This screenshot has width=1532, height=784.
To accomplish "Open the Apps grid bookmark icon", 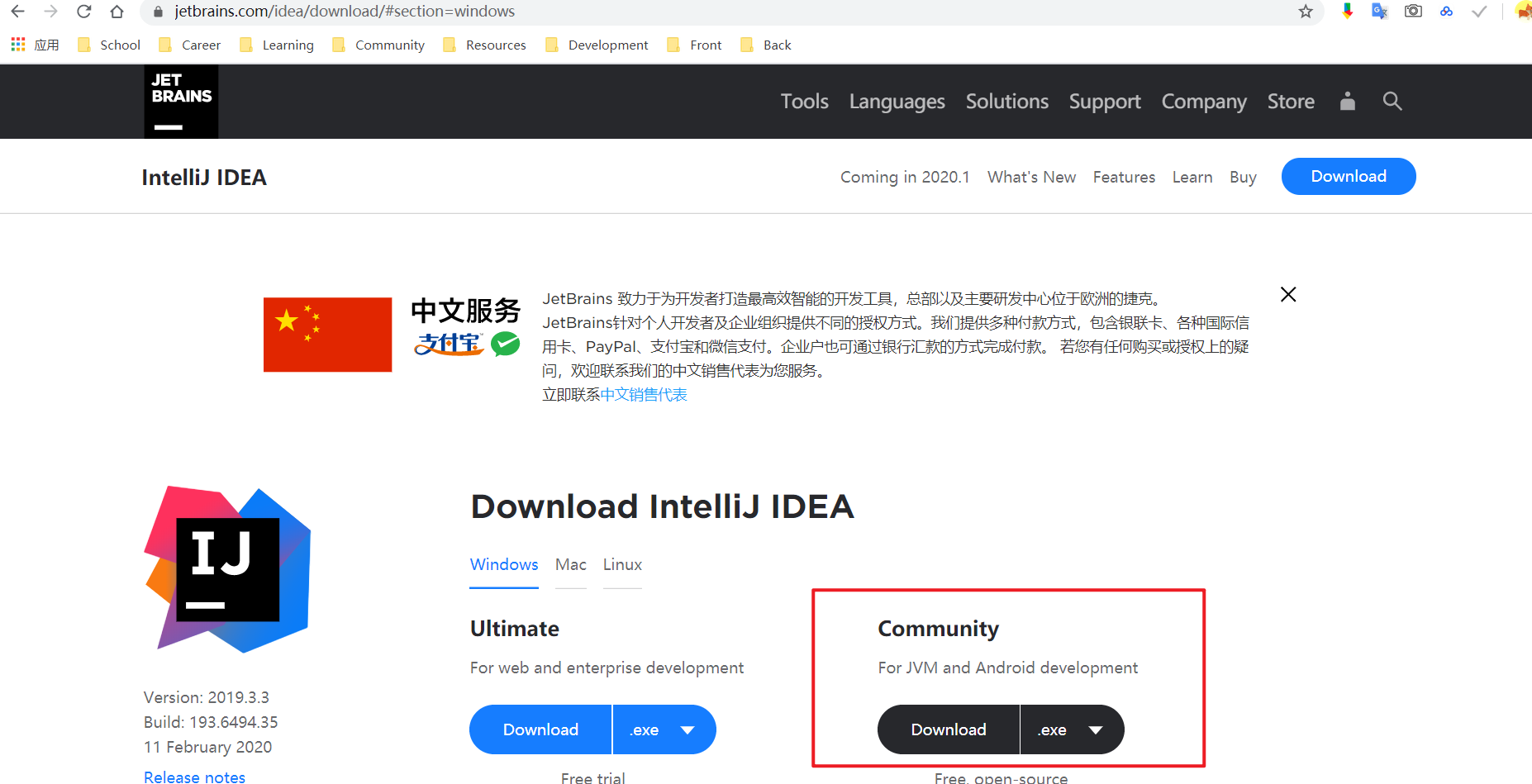I will pos(18,45).
